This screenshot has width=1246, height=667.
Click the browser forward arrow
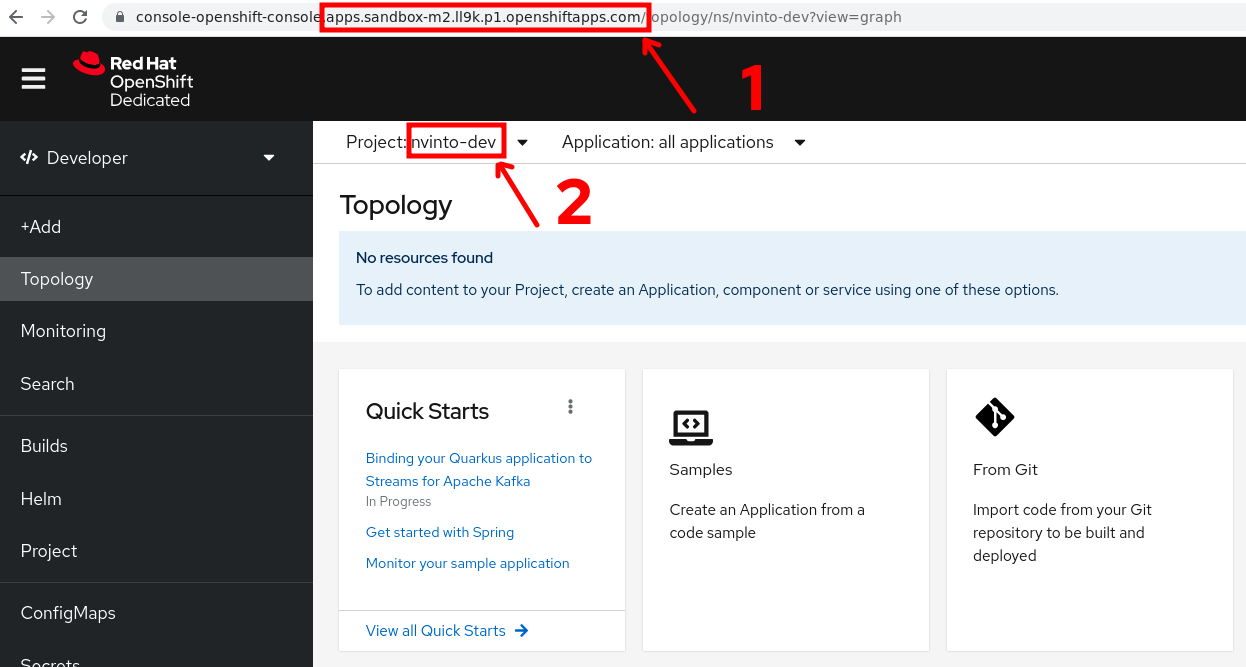(x=45, y=16)
